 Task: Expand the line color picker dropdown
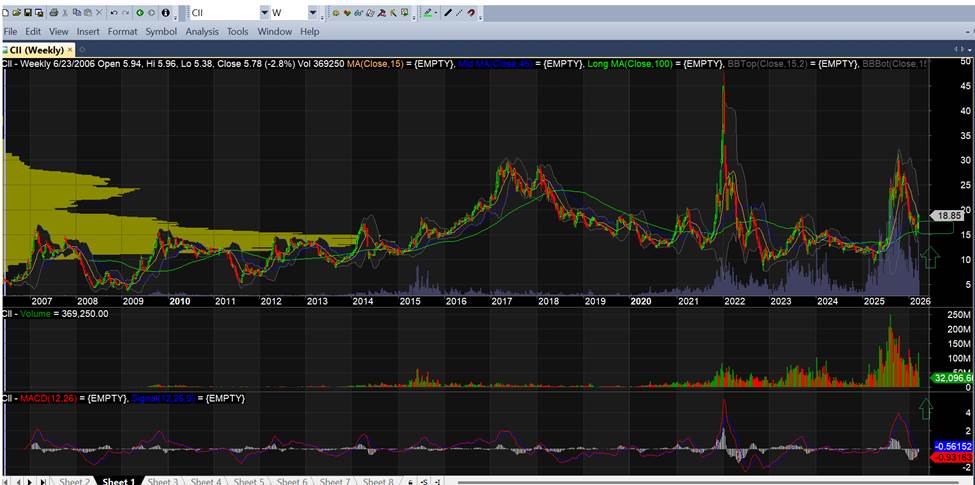click(x=435, y=13)
